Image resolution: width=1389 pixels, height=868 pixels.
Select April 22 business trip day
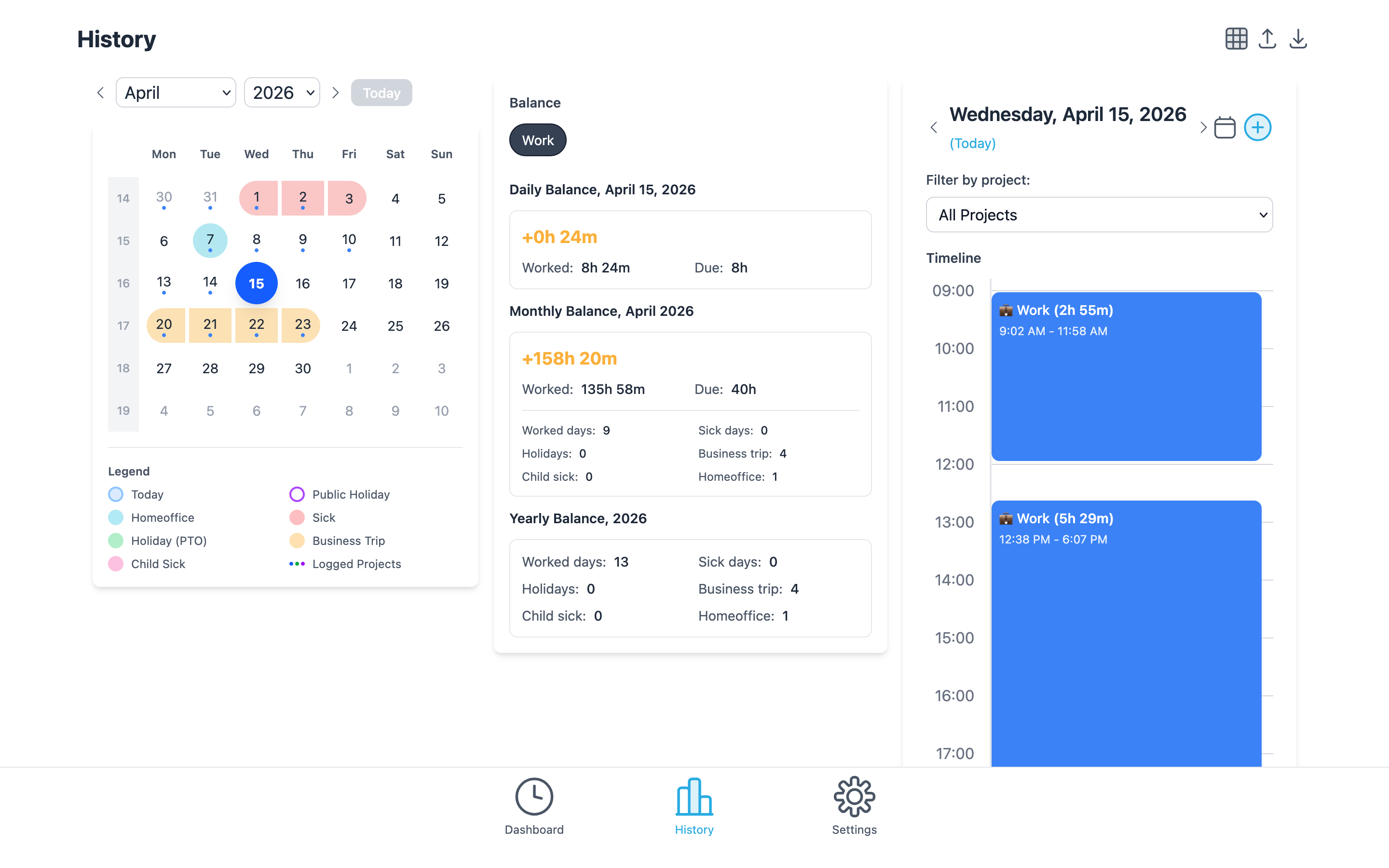click(257, 325)
